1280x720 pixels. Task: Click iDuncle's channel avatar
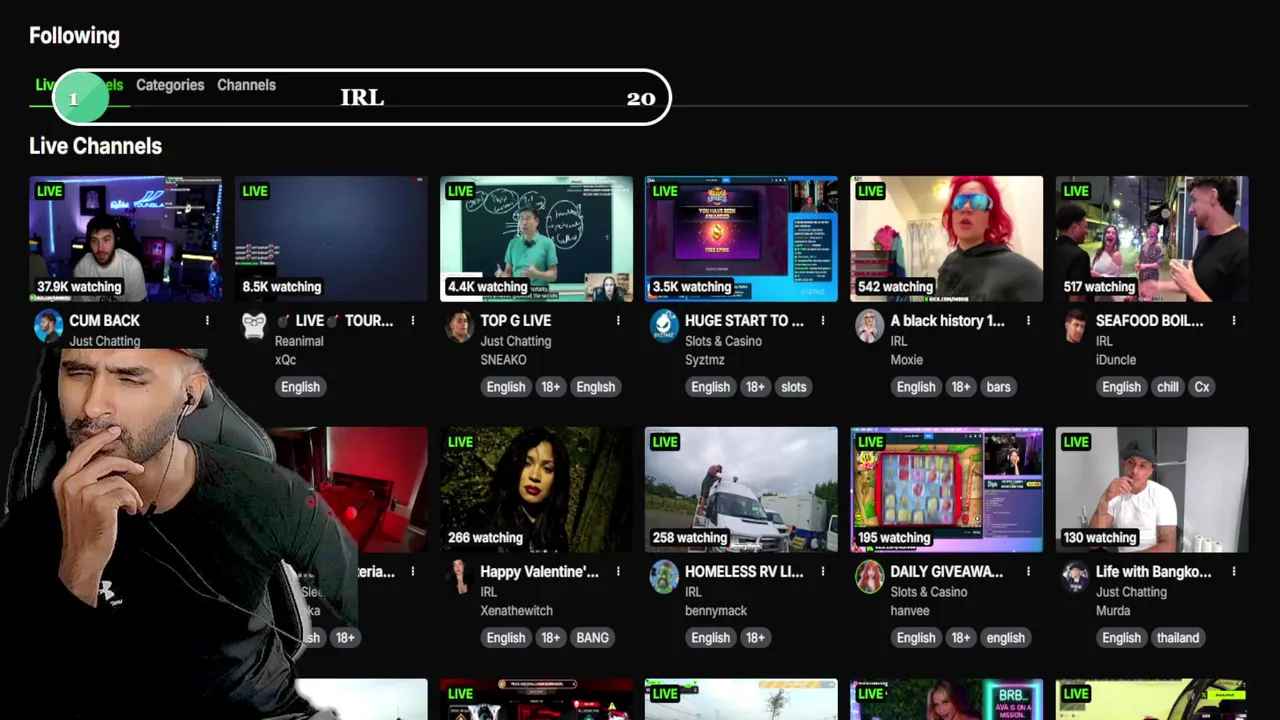tap(1075, 326)
